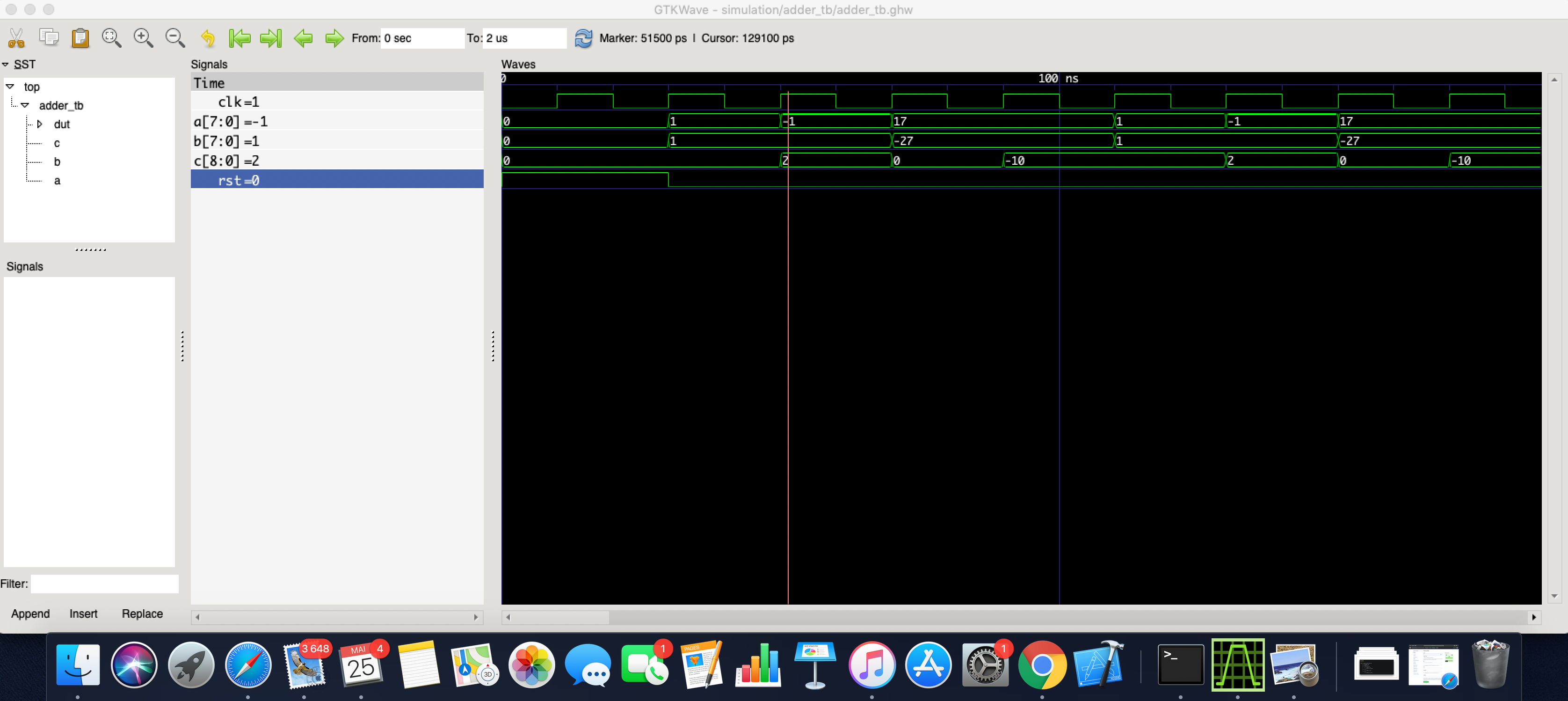Image resolution: width=1568 pixels, height=701 pixels.
Task: Click waves vertical scroll up arrow
Action: tap(1554, 79)
